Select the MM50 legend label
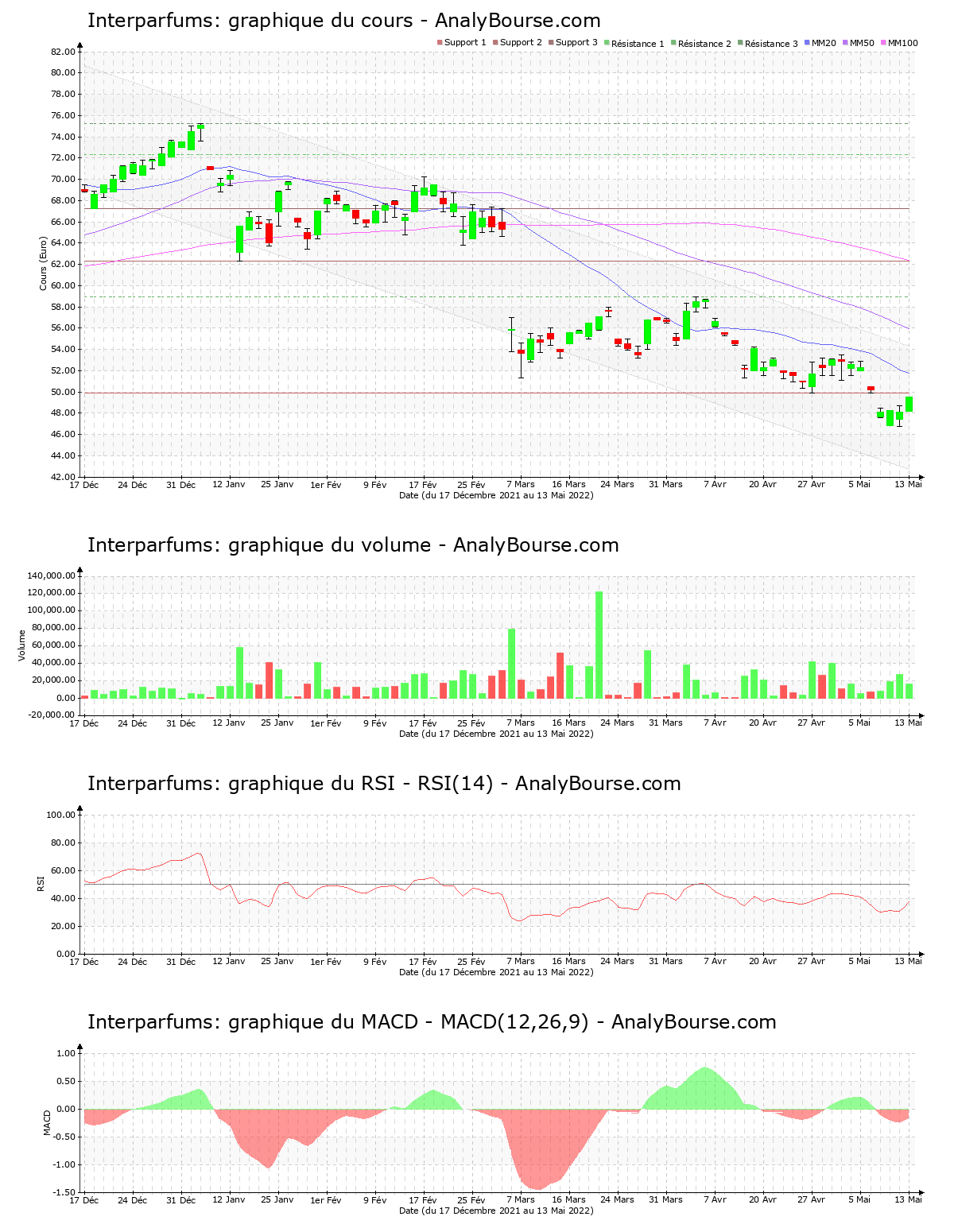954x1232 pixels. click(862, 43)
